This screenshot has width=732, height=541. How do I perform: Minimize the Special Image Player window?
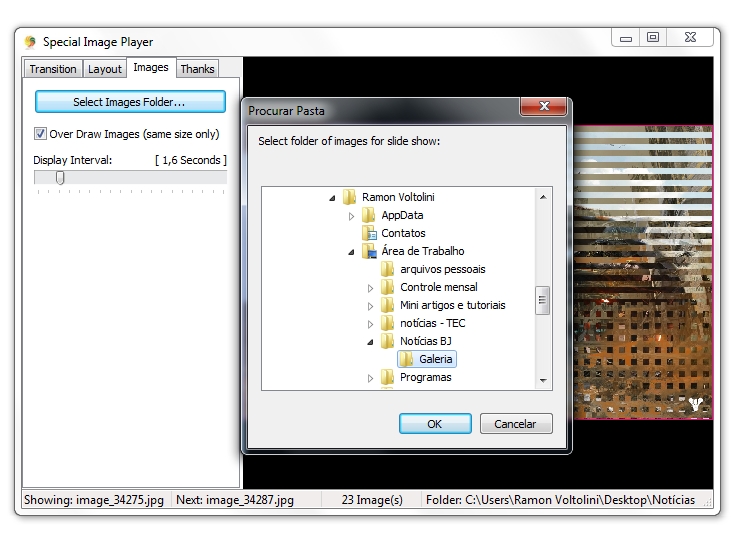pos(626,37)
